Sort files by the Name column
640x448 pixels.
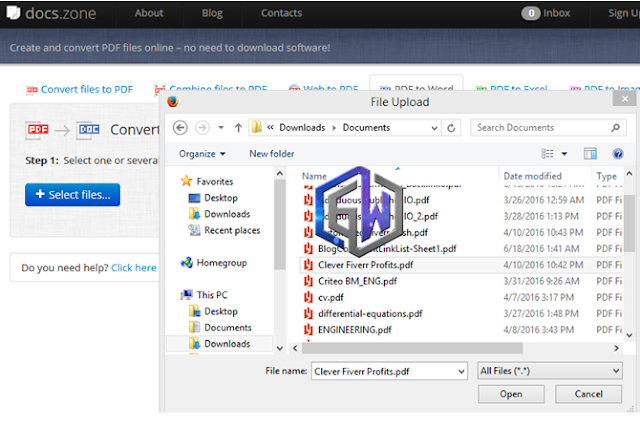(314, 176)
